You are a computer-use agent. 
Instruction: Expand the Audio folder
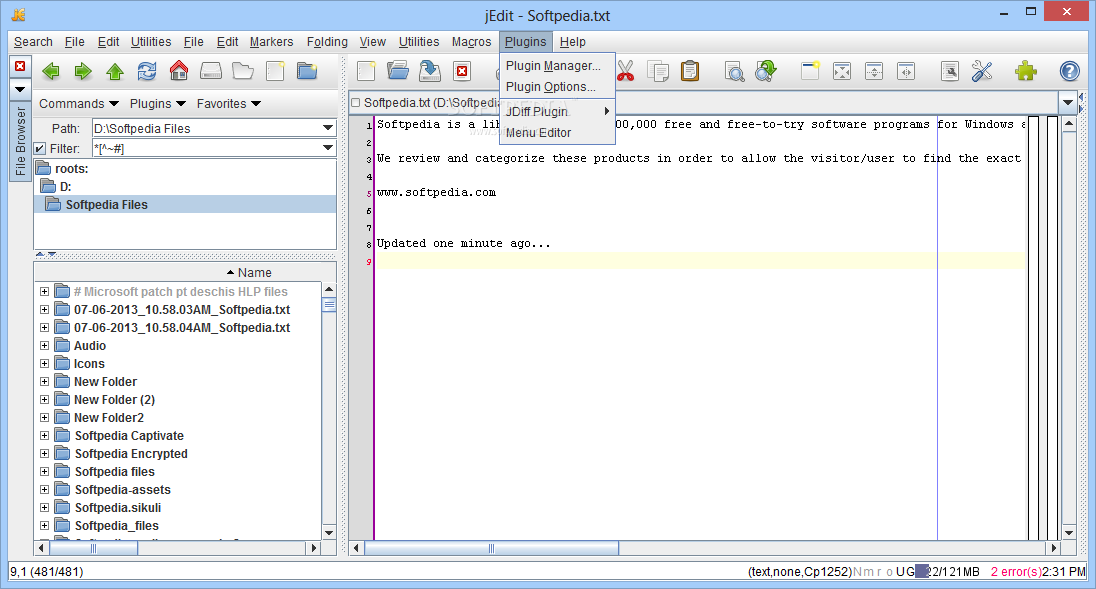(45, 346)
